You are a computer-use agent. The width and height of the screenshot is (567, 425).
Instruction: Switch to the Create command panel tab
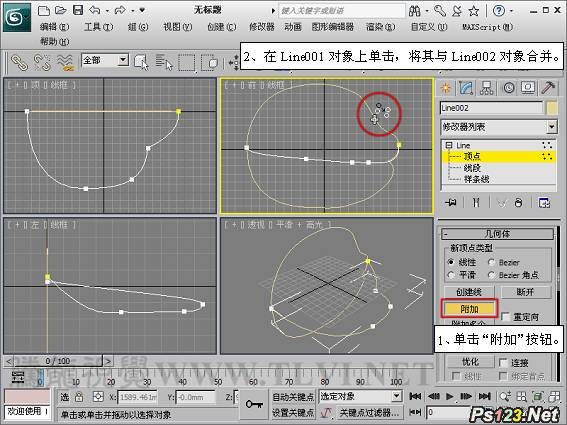(446, 88)
